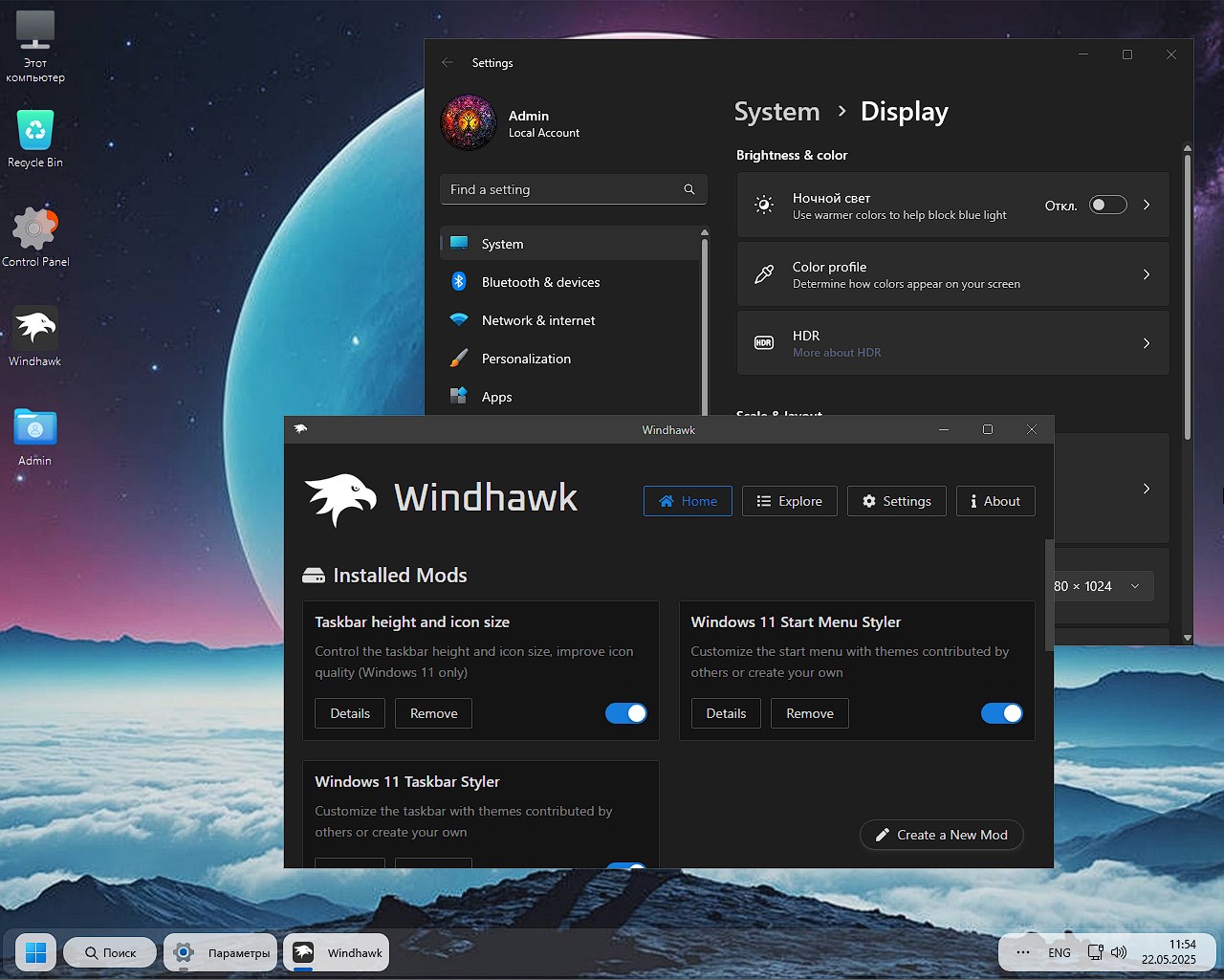The height and width of the screenshot is (980, 1224).
Task: Click the volume speaker icon in tray
Action: click(x=1119, y=952)
